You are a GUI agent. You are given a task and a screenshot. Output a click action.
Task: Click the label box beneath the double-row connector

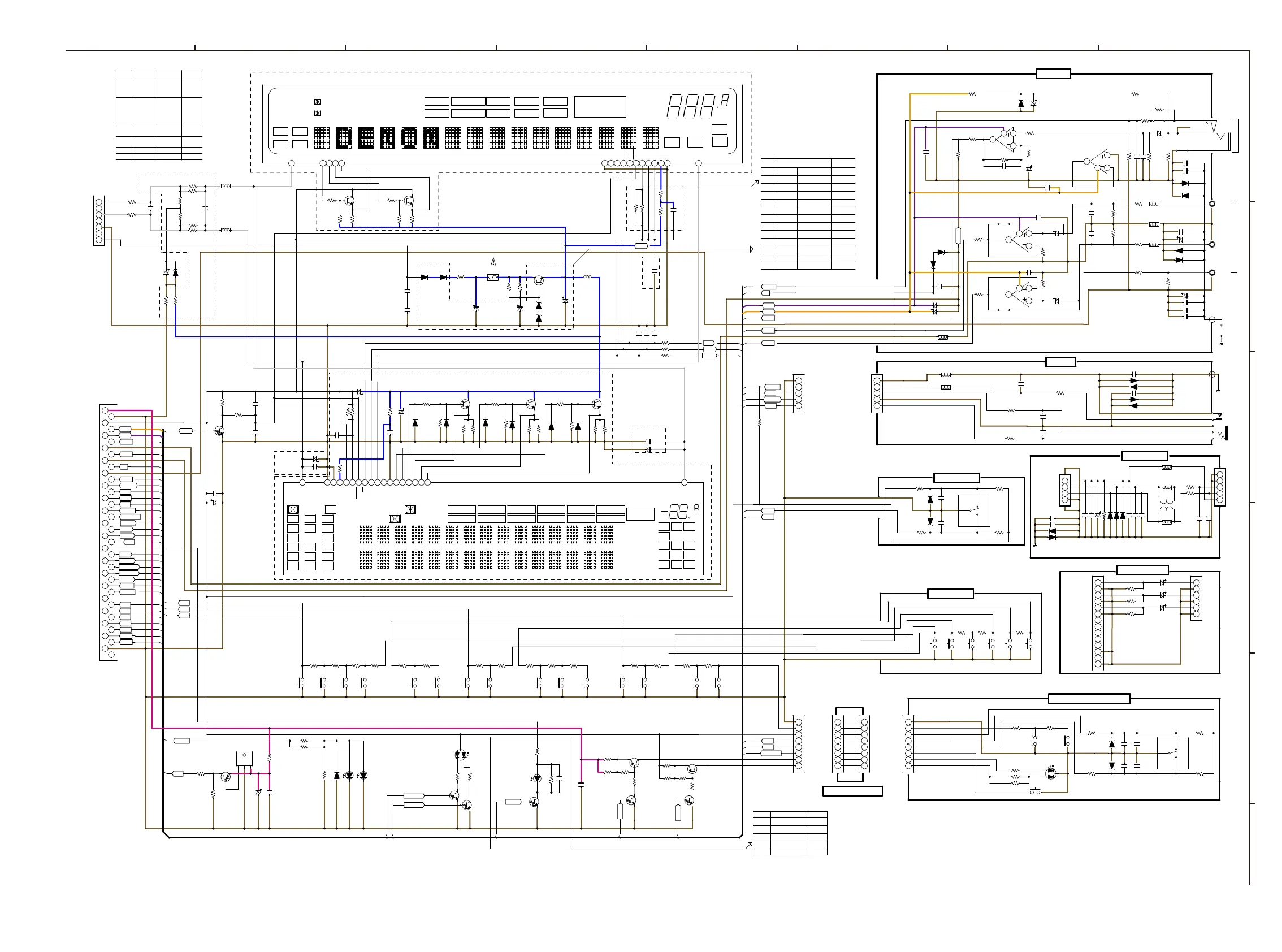point(852,791)
